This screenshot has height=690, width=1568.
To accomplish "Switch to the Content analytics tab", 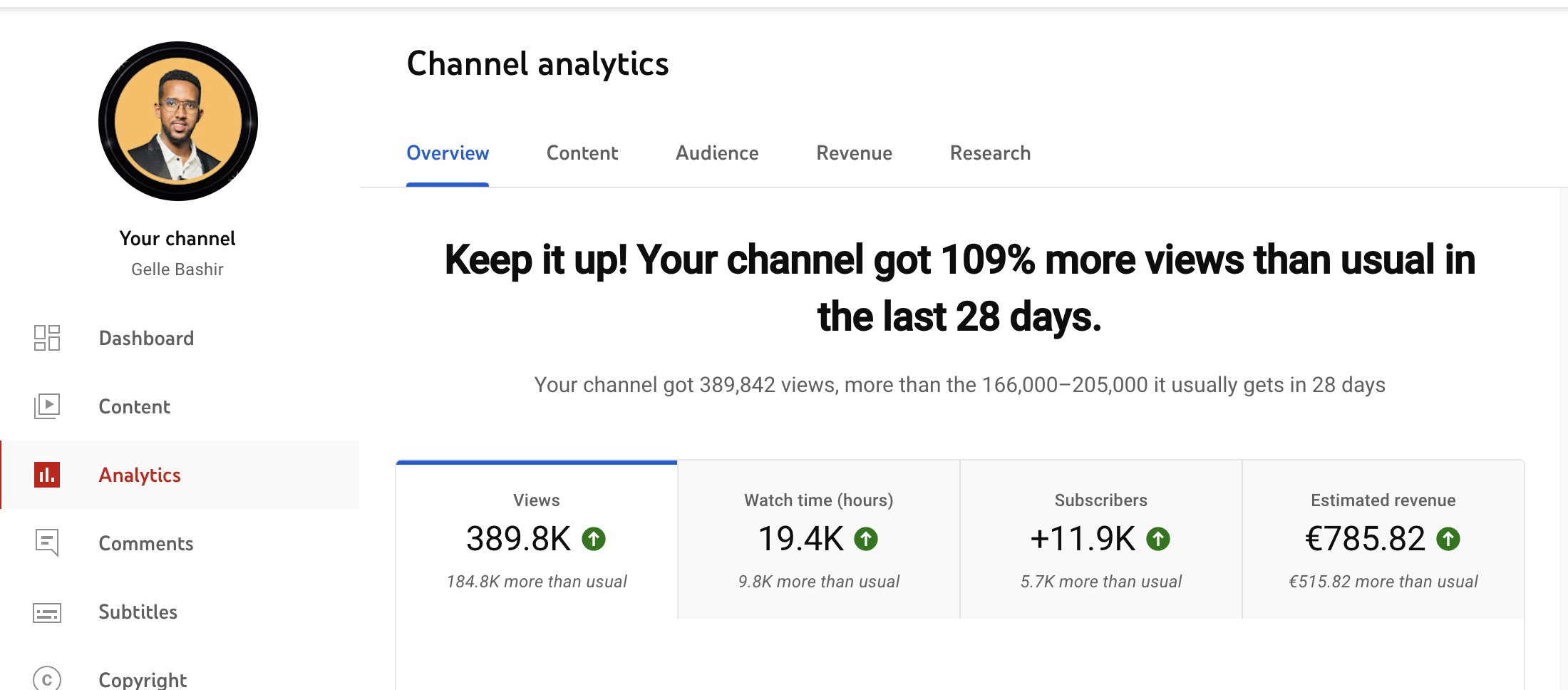I will pyautogui.click(x=582, y=153).
